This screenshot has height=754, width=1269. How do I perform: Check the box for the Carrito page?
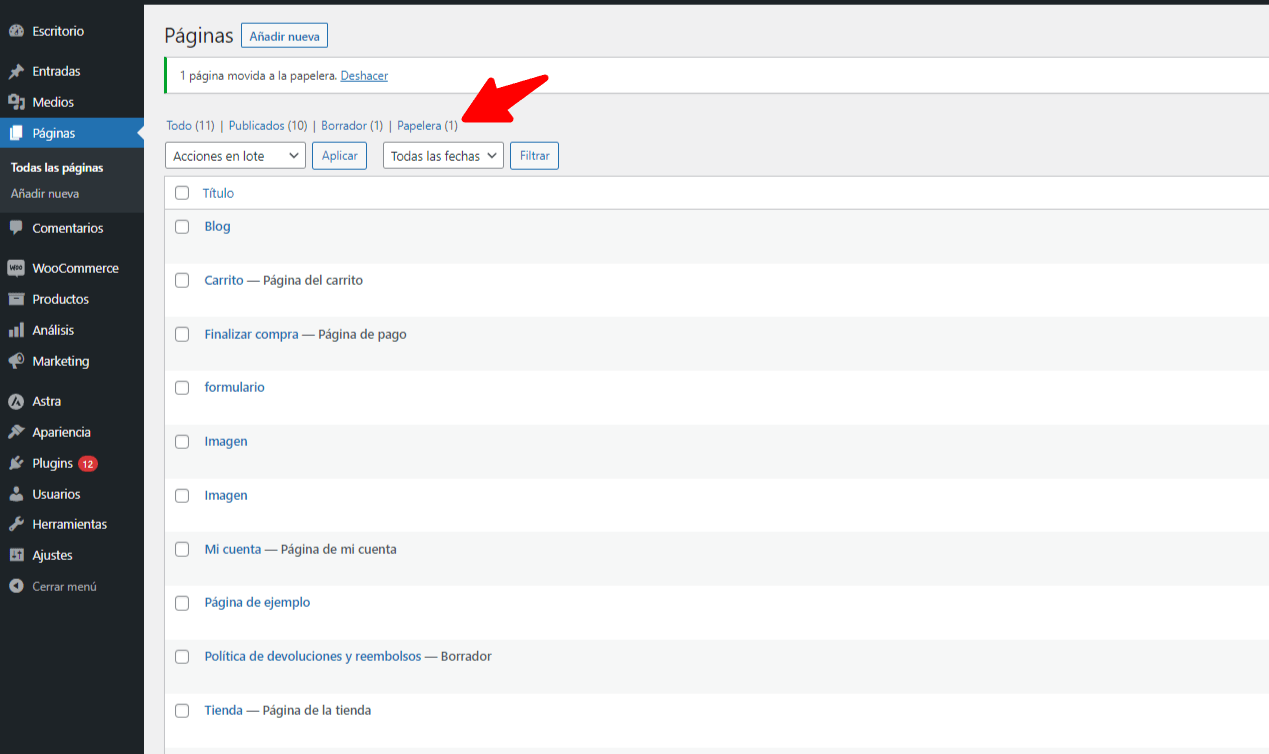pyautogui.click(x=182, y=281)
